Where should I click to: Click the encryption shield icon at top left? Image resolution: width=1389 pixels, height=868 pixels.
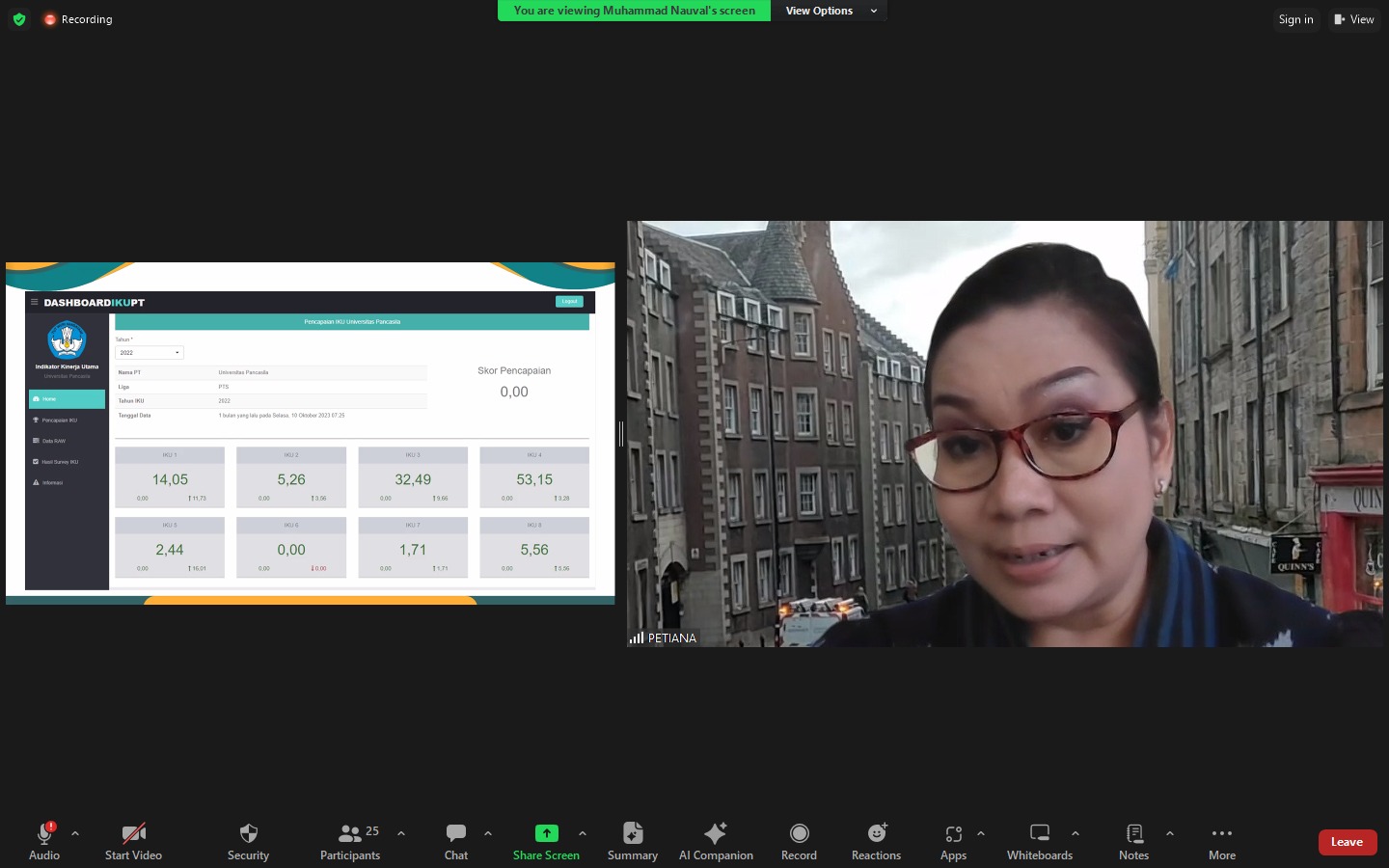(19, 19)
